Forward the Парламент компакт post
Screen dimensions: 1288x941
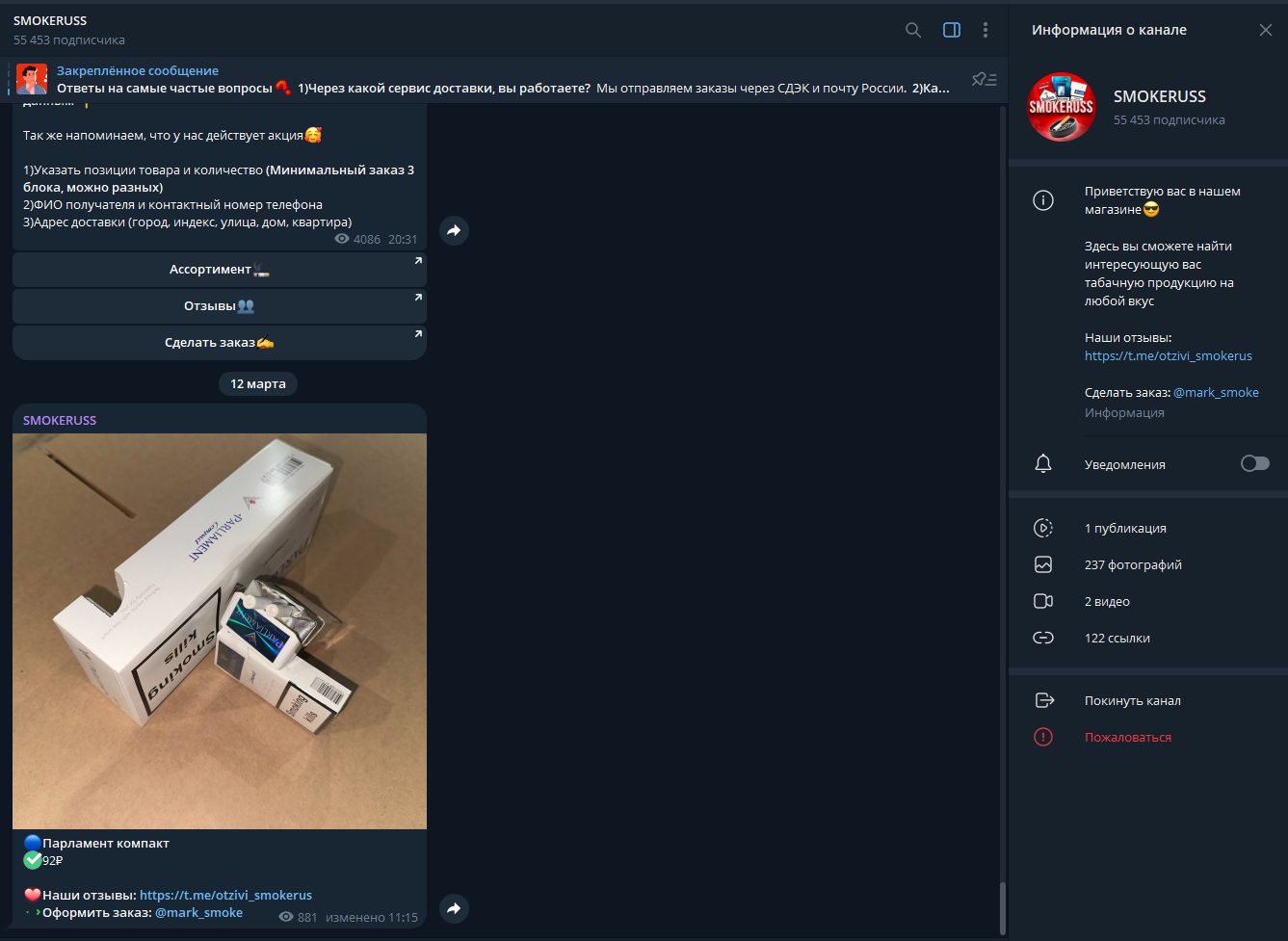[454, 907]
